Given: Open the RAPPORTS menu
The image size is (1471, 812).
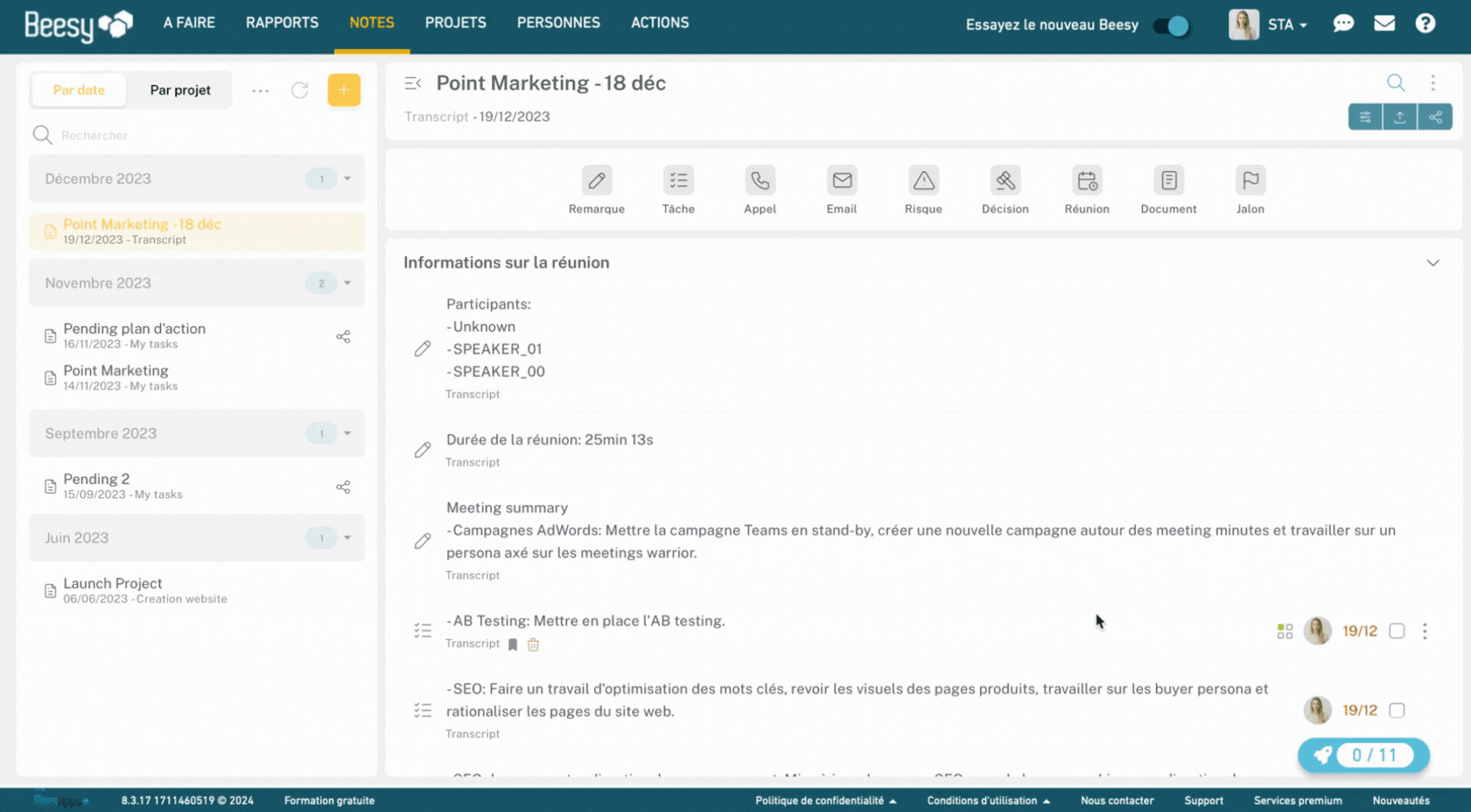Looking at the screenshot, I should coord(282,23).
